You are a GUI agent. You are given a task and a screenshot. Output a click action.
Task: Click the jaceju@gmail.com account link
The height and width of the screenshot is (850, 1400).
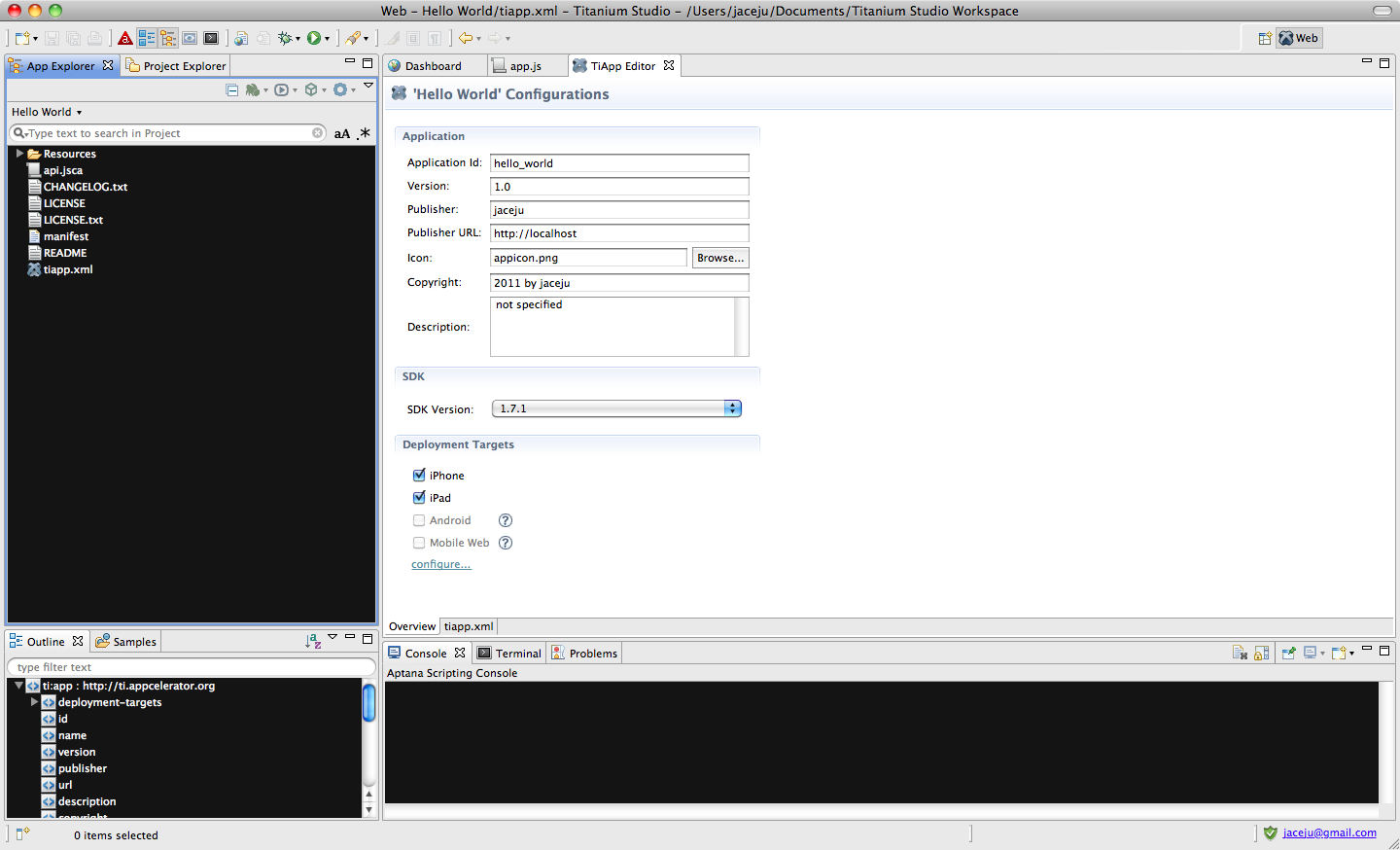click(x=1329, y=832)
